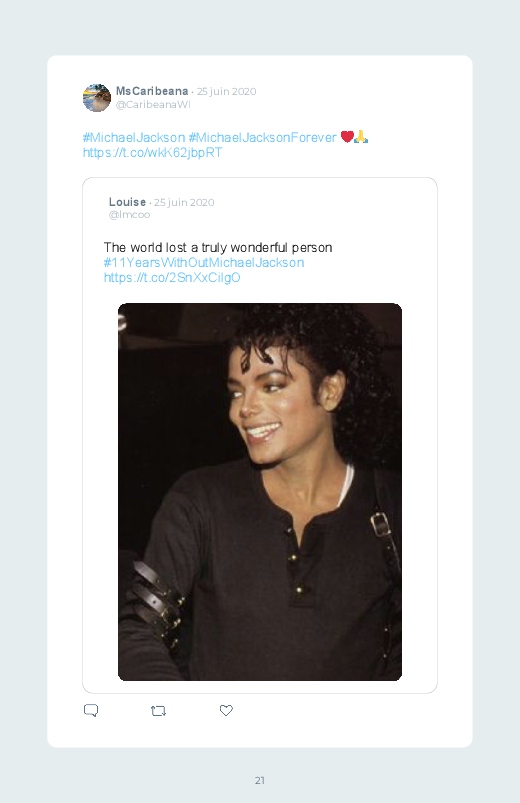
Task: Open the #MichaelJackson hashtag
Action: [x=134, y=137]
